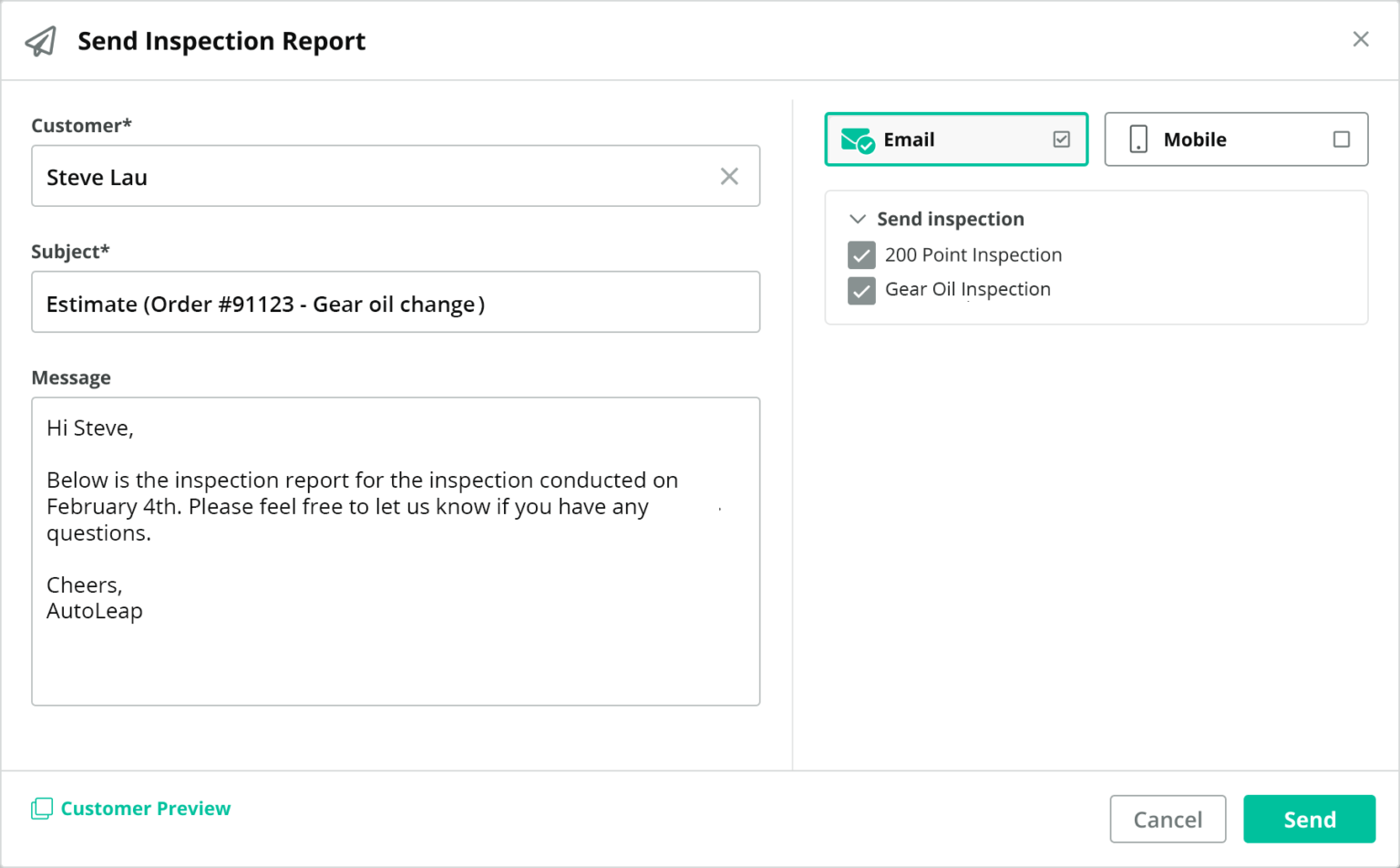Uncheck the Gear Oil Inspection
Screen dimensions: 1400x868
[860, 291]
